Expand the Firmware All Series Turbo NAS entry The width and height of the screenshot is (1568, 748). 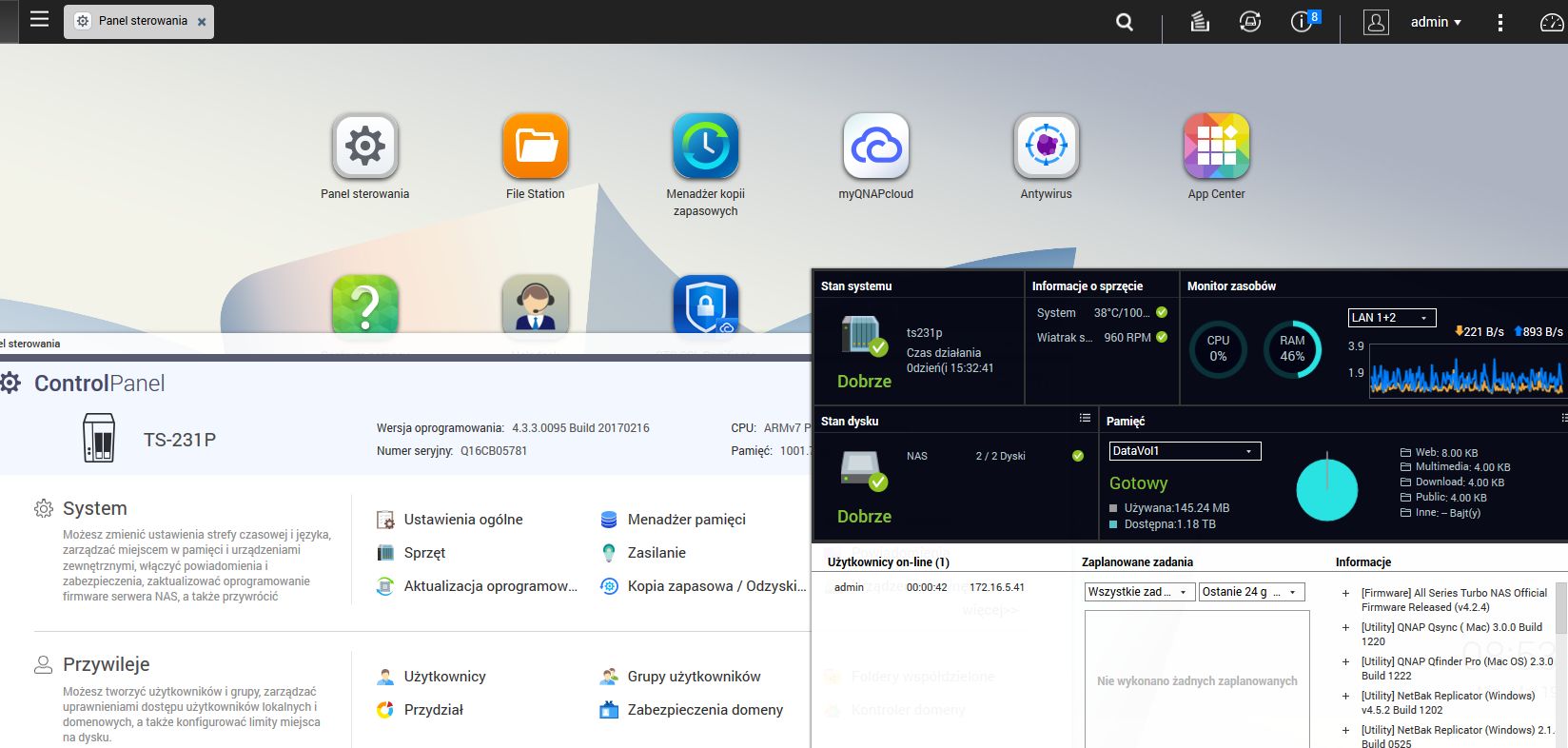click(x=1346, y=593)
